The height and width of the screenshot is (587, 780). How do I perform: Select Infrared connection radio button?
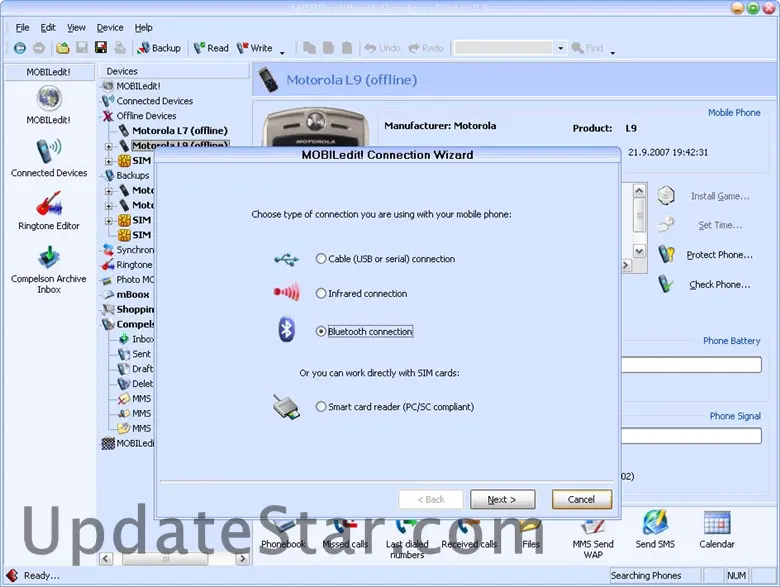[x=321, y=294]
